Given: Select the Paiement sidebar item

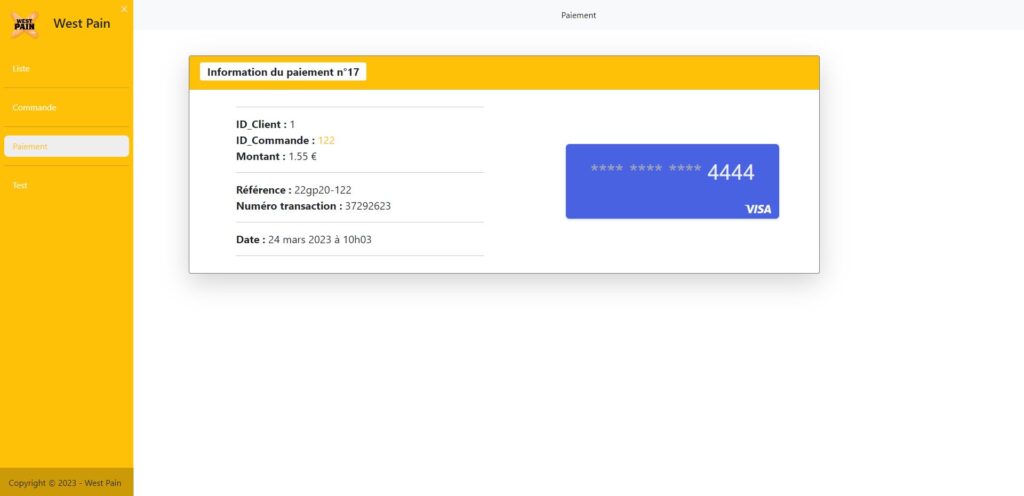Looking at the screenshot, I should (x=66, y=146).
